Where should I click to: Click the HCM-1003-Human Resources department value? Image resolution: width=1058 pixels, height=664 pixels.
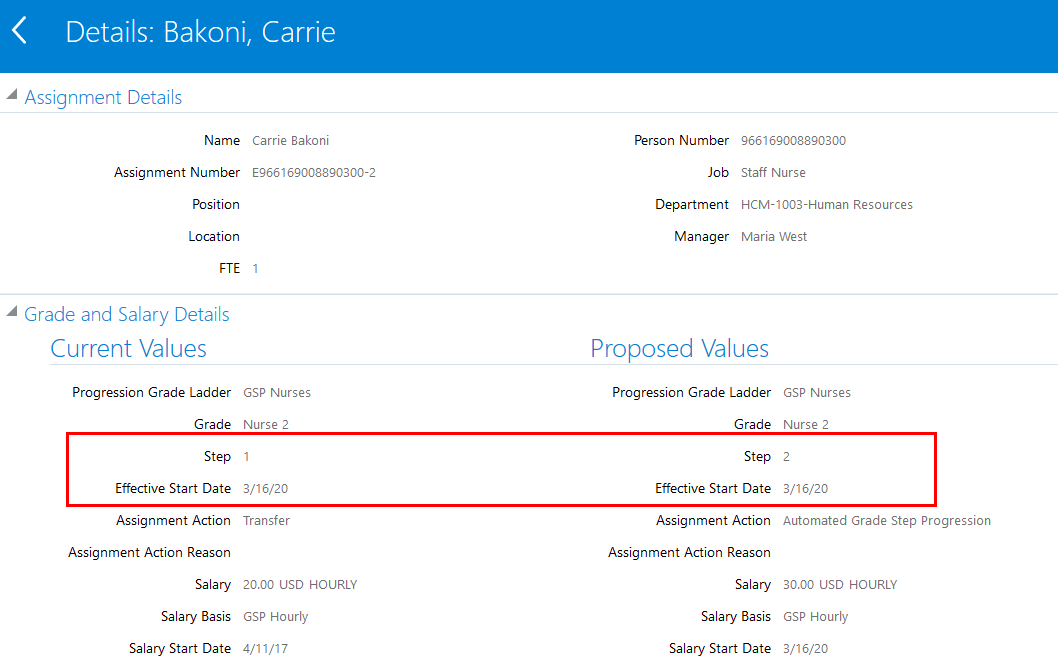(826, 204)
